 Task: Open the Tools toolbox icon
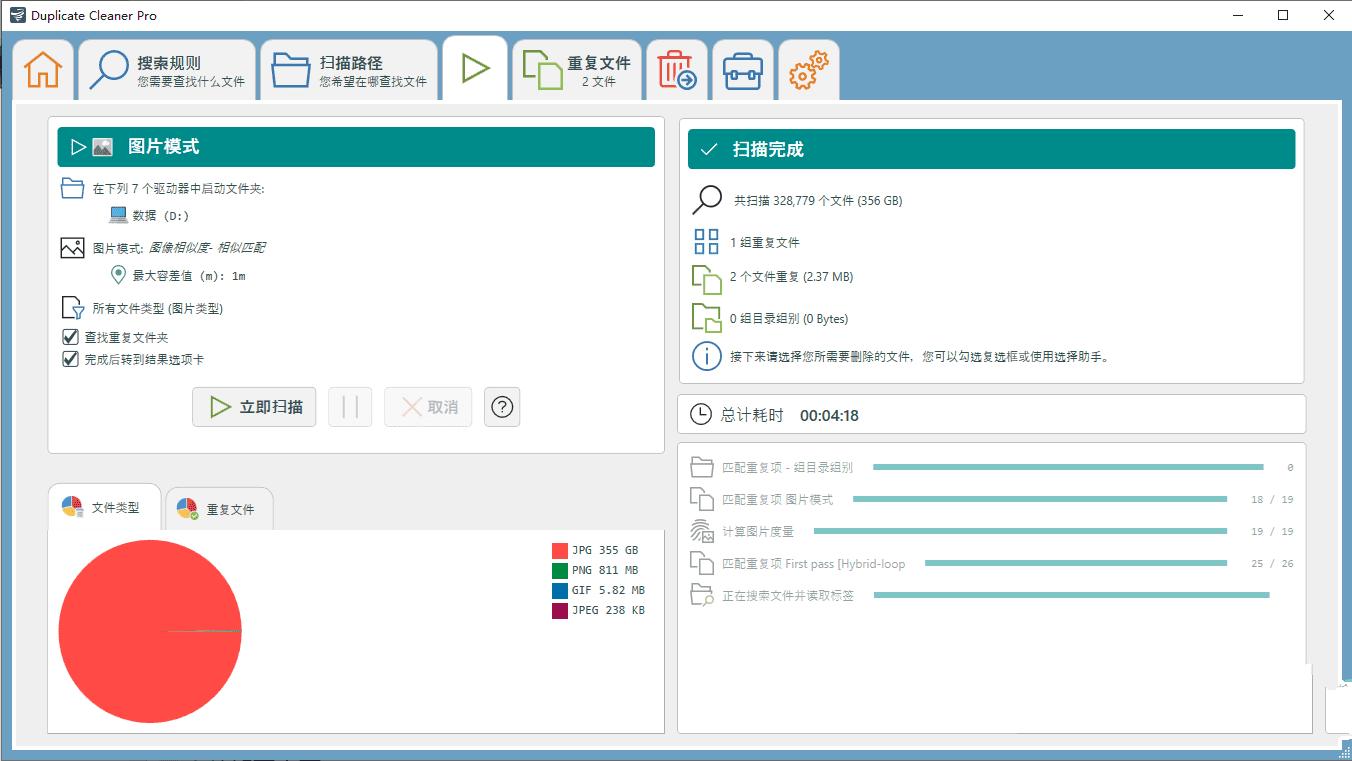pyautogui.click(x=742, y=69)
